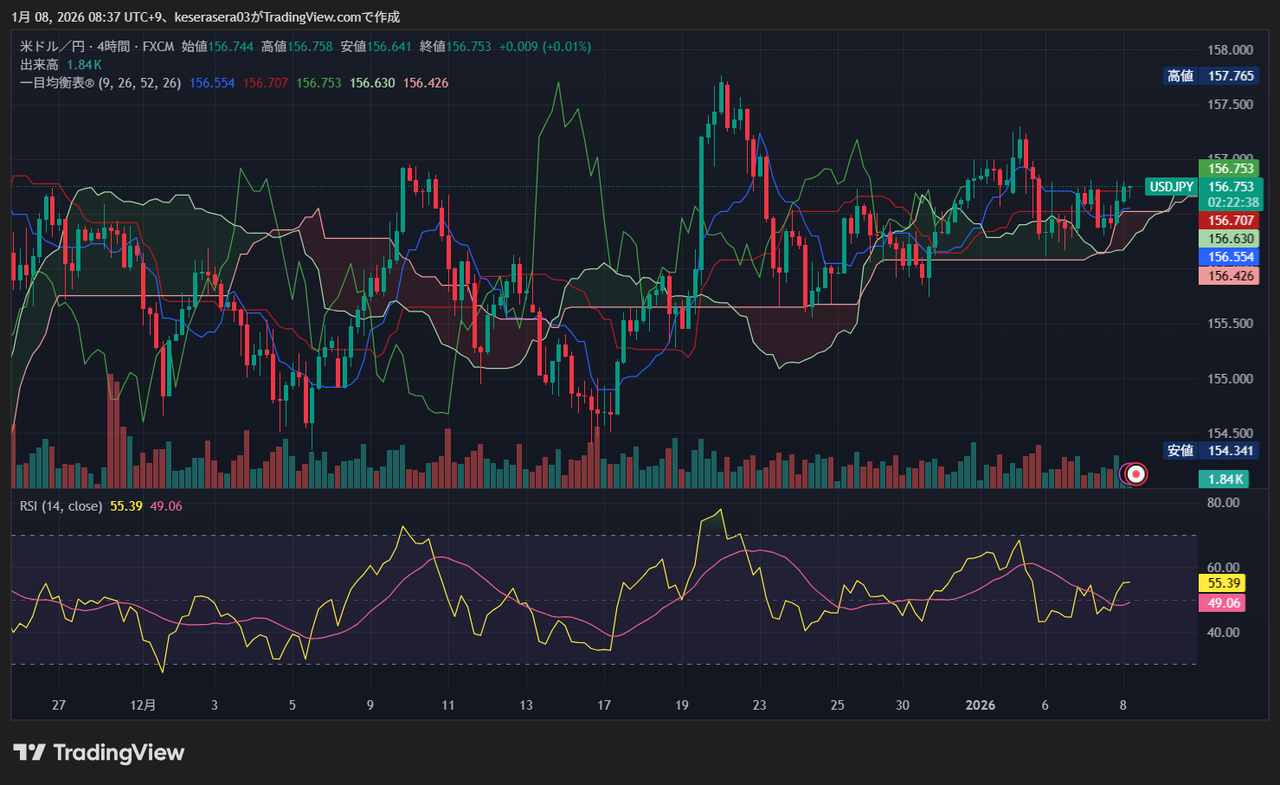This screenshot has height=785, width=1280.
Task: Click the 27 date label on time axis
Action: (59, 705)
